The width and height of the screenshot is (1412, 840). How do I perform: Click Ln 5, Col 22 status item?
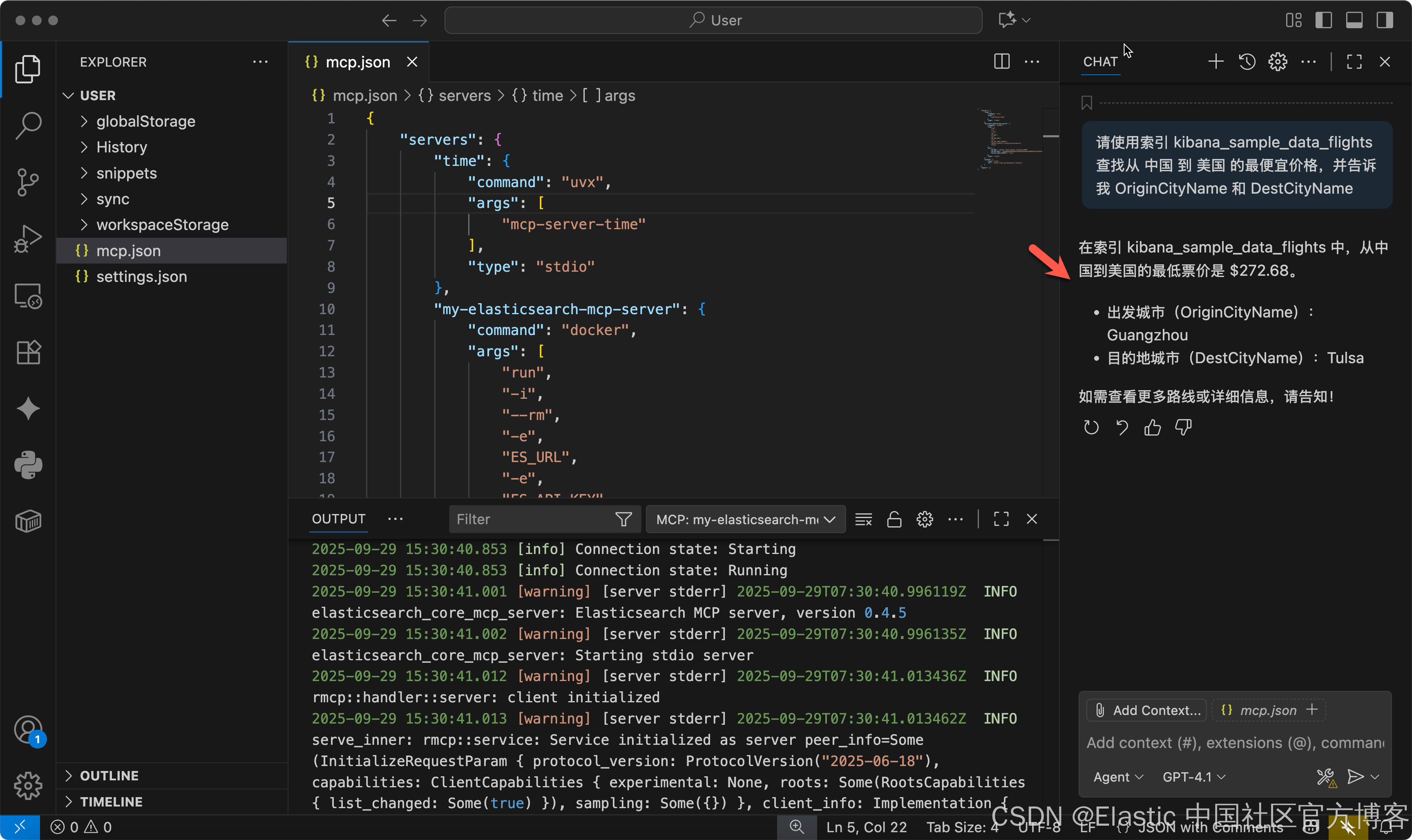(867, 827)
